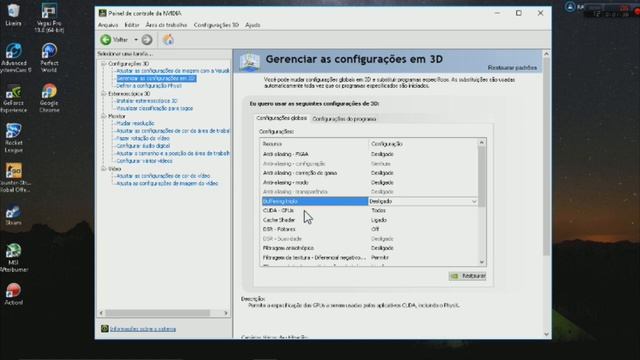The width and height of the screenshot is (640, 360).
Task: Collapse the Vídeo tree node
Action: tap(103, 169)
